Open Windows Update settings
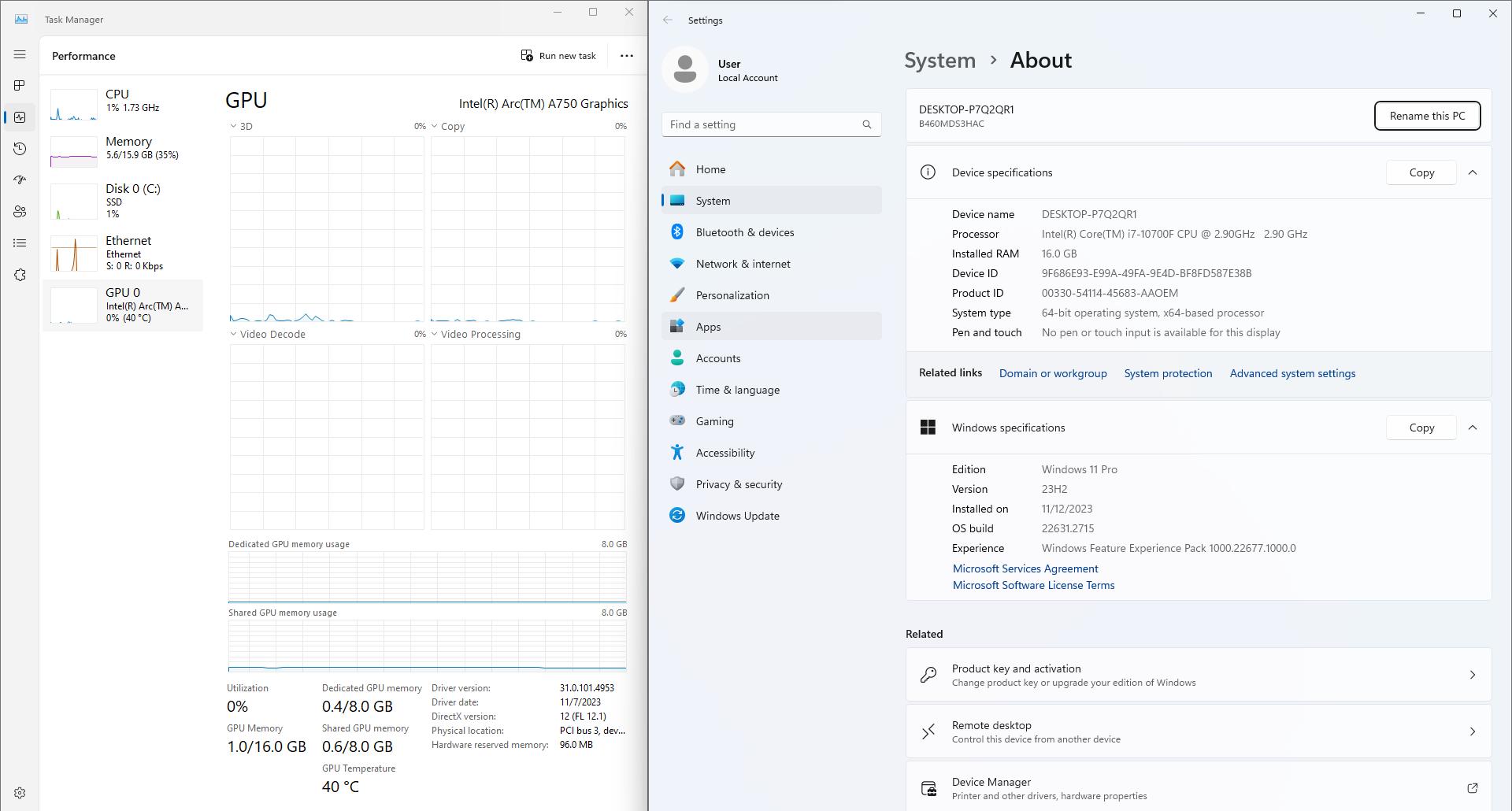 (x=771, y=516)
